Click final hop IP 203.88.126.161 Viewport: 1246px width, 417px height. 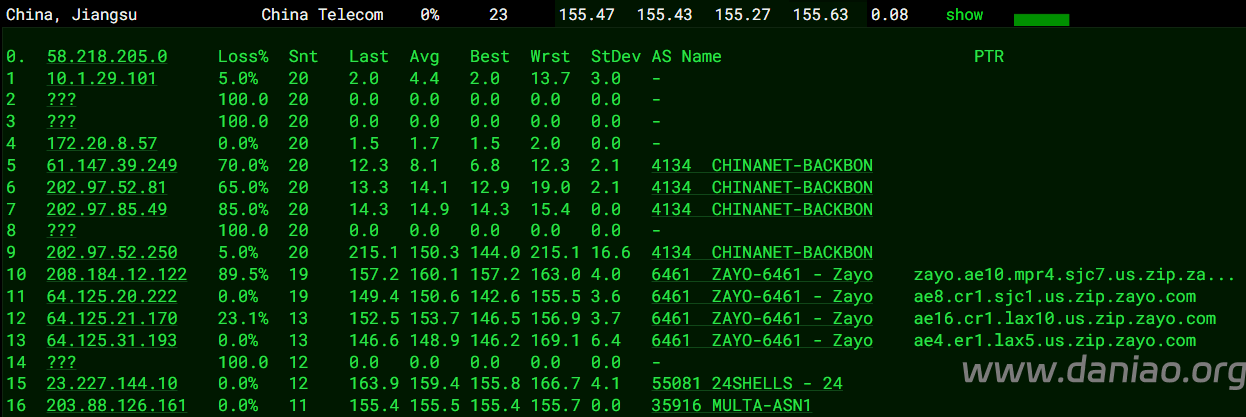click(x=117, y=406)
